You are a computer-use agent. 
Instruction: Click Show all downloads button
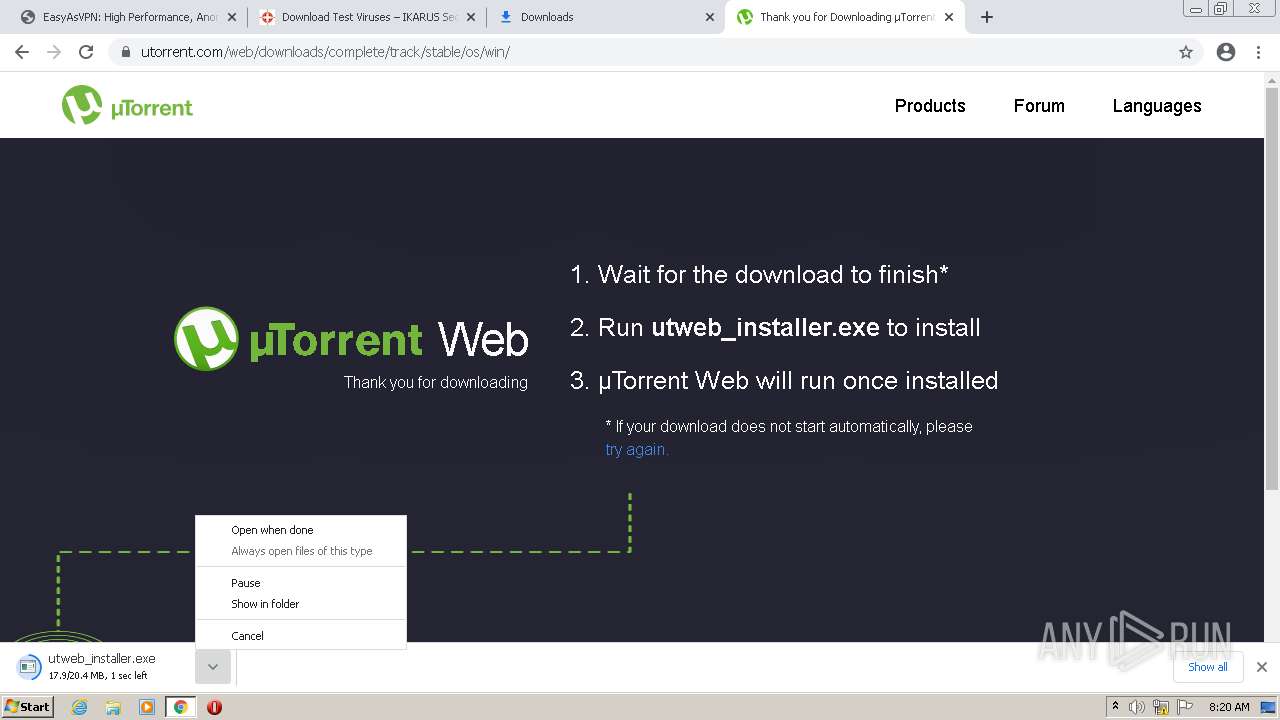1208,667
